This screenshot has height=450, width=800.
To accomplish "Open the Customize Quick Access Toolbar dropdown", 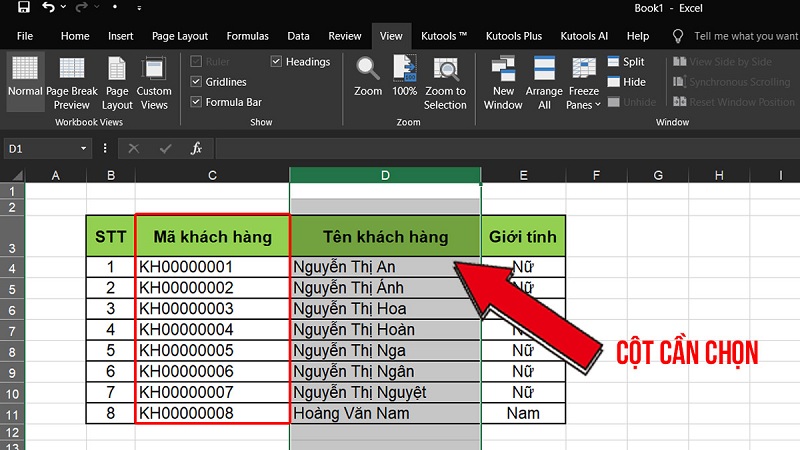I will pos(139,8).
